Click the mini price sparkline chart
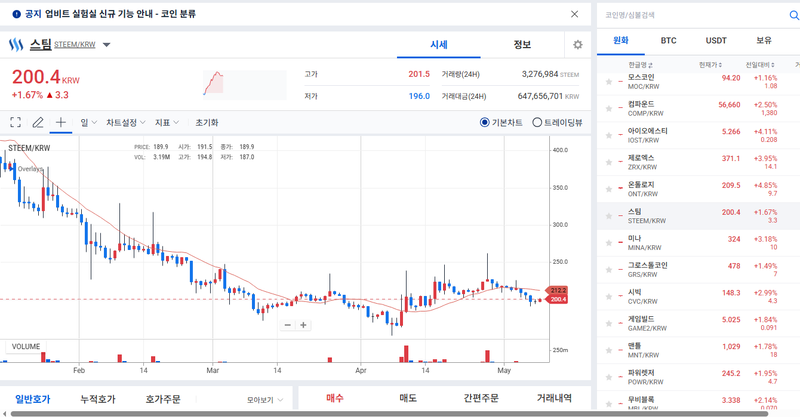 tap(244, 84)
